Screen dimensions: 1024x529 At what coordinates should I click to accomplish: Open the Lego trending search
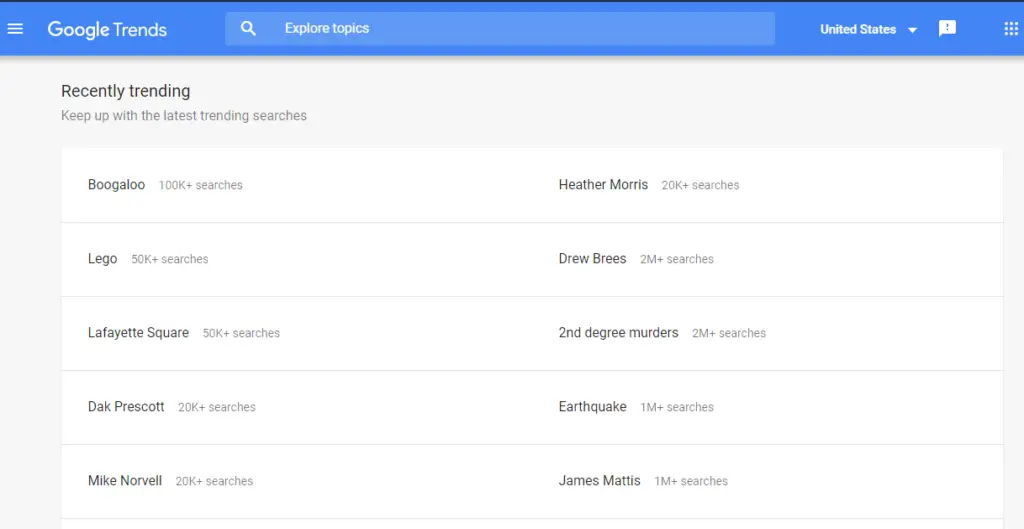[103, 259]
